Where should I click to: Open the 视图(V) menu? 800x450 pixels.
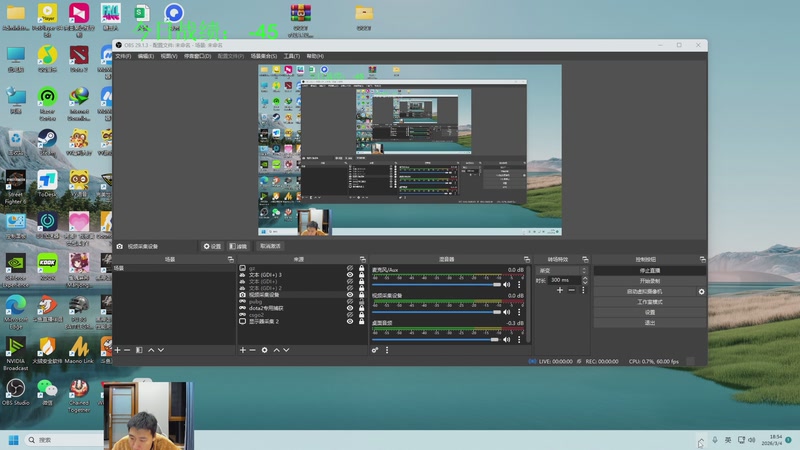tap(169, 56)
